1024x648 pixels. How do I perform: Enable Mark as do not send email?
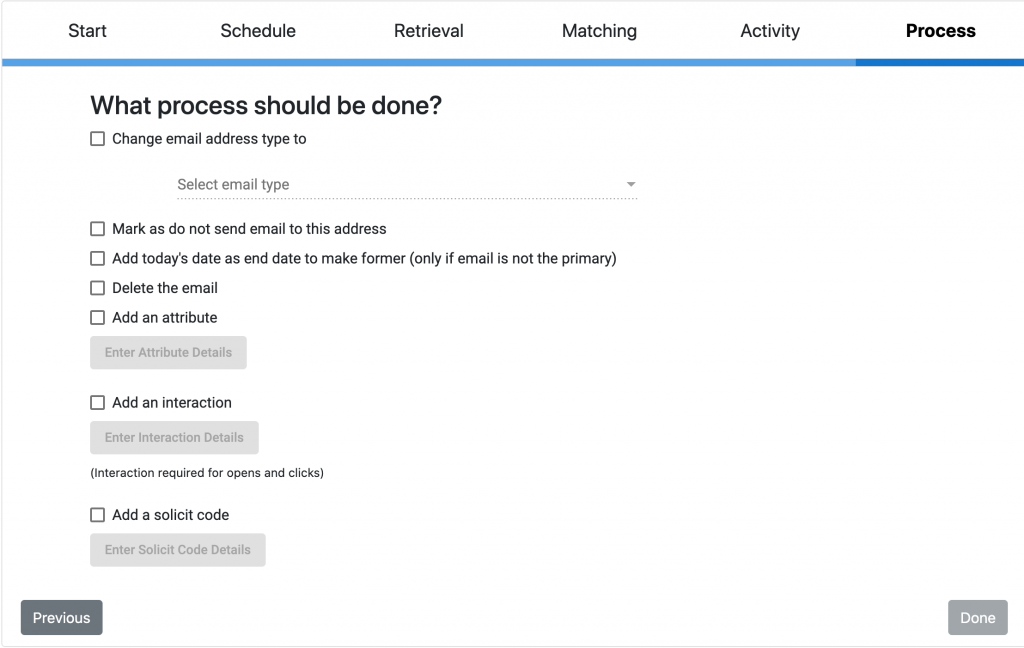[97, 229]
